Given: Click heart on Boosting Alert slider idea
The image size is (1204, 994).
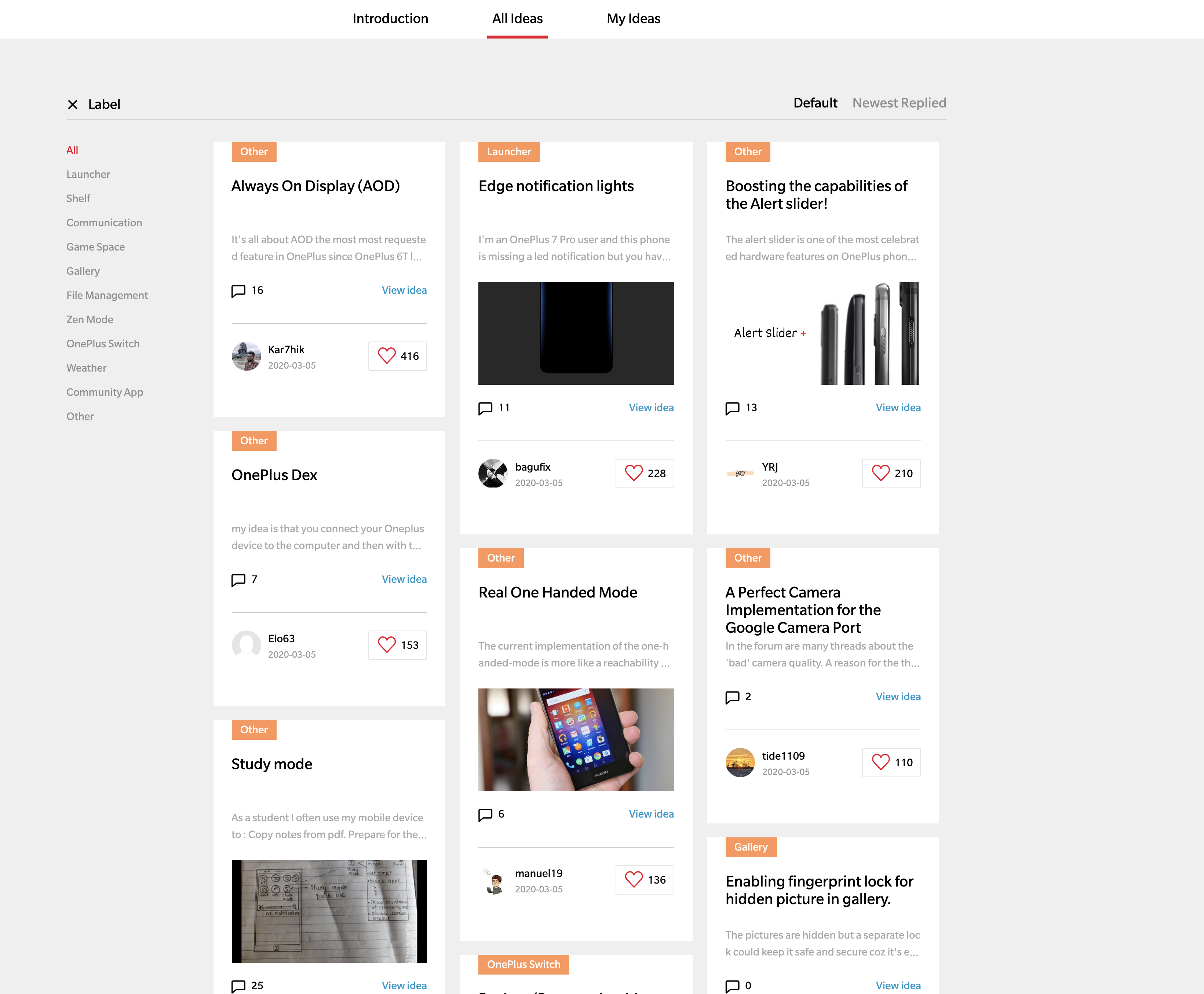Looking at the screenshot, I should tap(880, 473).
